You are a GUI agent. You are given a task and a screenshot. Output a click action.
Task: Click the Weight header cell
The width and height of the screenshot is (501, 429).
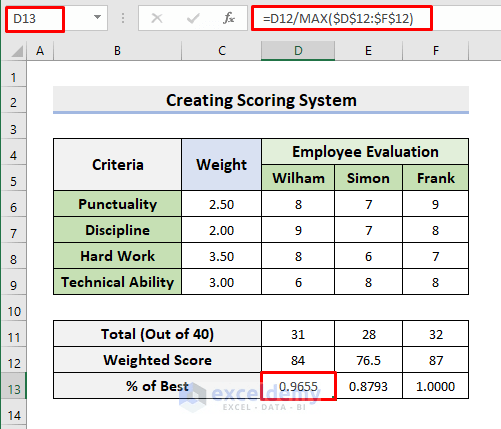click(222, 165)
